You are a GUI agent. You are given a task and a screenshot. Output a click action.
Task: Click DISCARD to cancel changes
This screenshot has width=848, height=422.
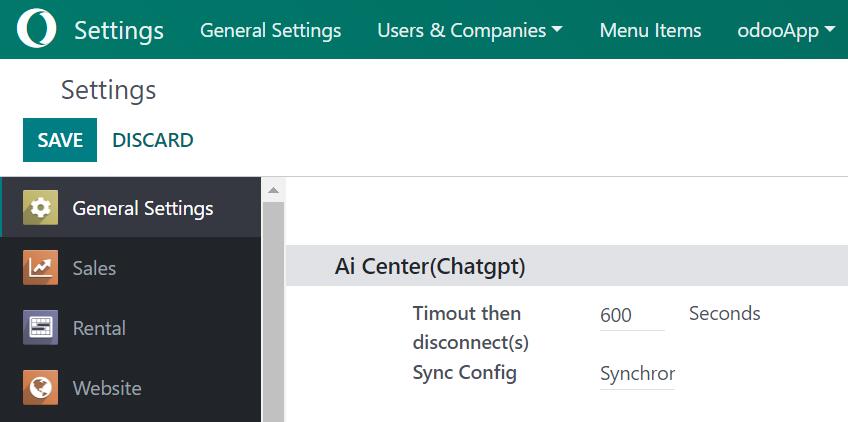(153, 140)
